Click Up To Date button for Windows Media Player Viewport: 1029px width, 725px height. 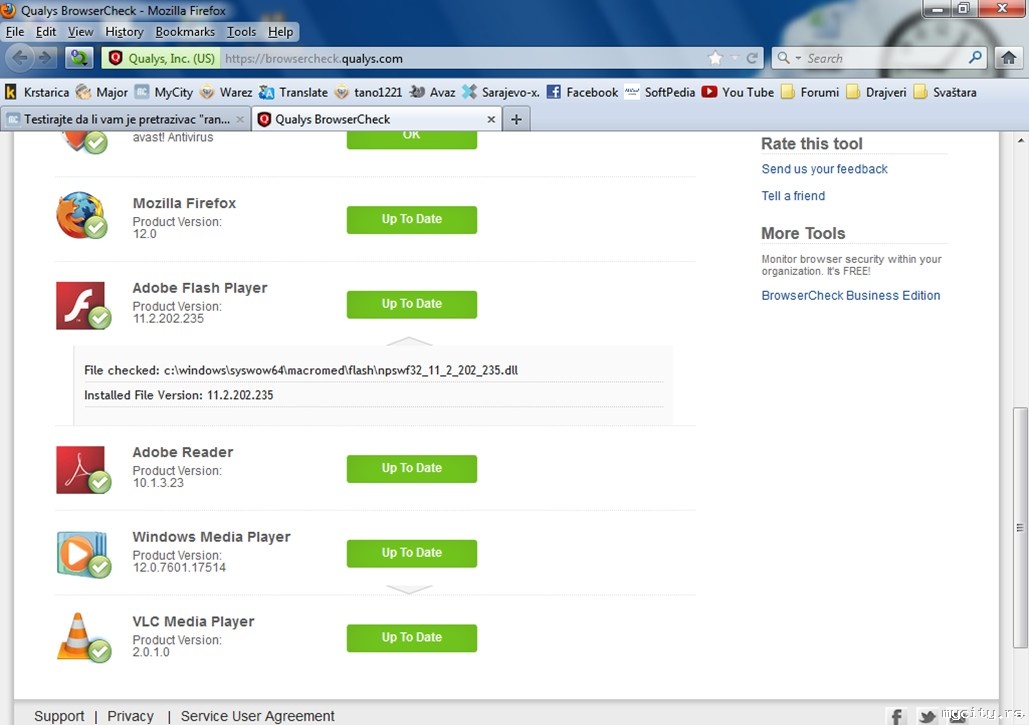pyautogui.click(x=411, y=553)
